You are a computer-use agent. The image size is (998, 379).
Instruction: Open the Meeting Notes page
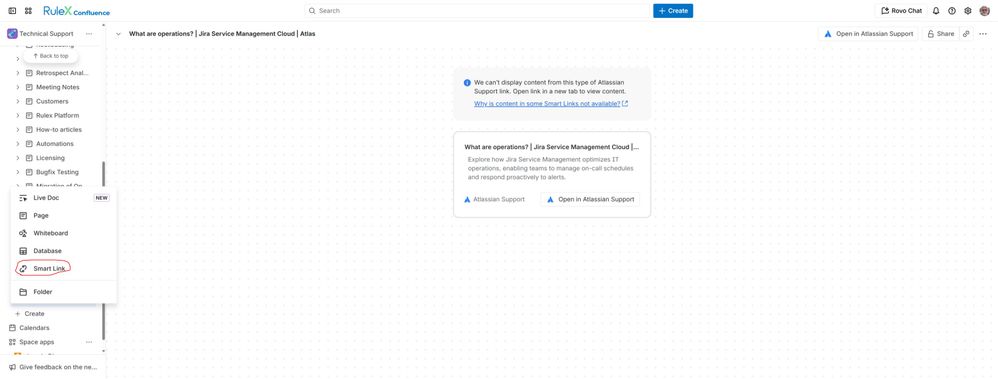(58, 87)
